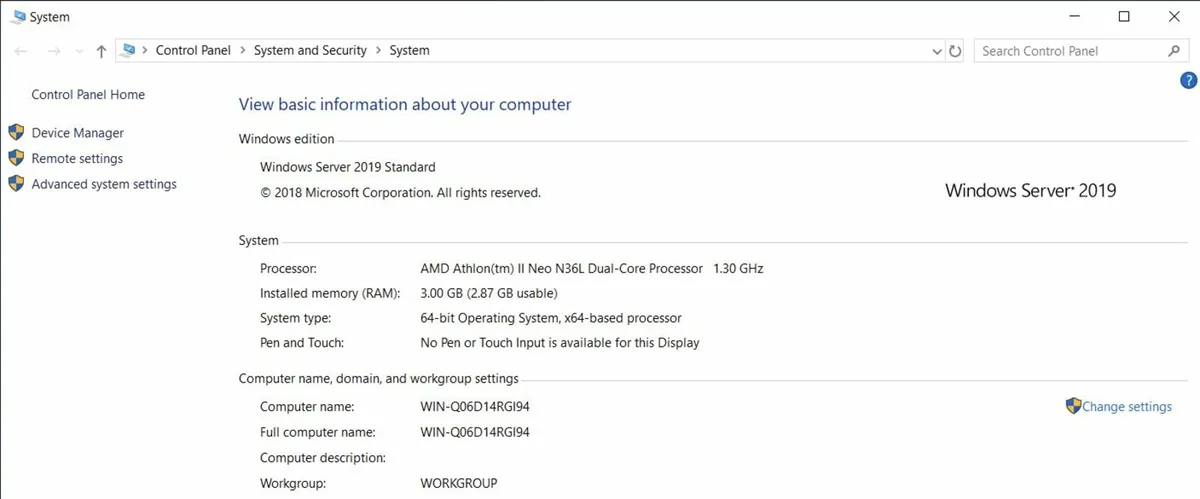
Task: Open the address bar history dropdown
Action: click(x=937, y=51)
